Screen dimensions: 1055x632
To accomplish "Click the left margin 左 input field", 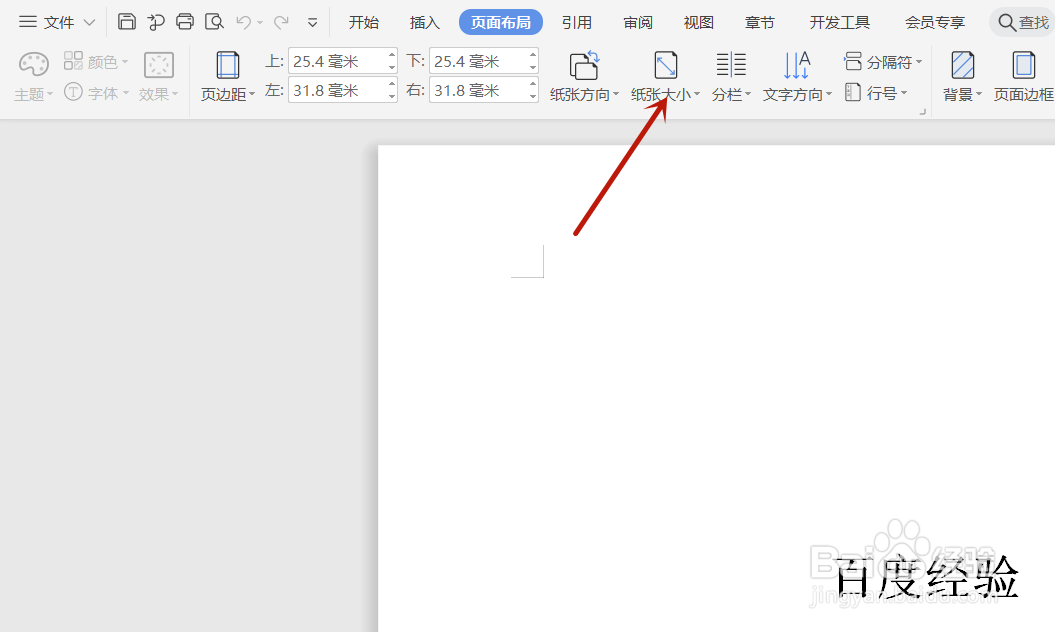I will pos(337,90).
